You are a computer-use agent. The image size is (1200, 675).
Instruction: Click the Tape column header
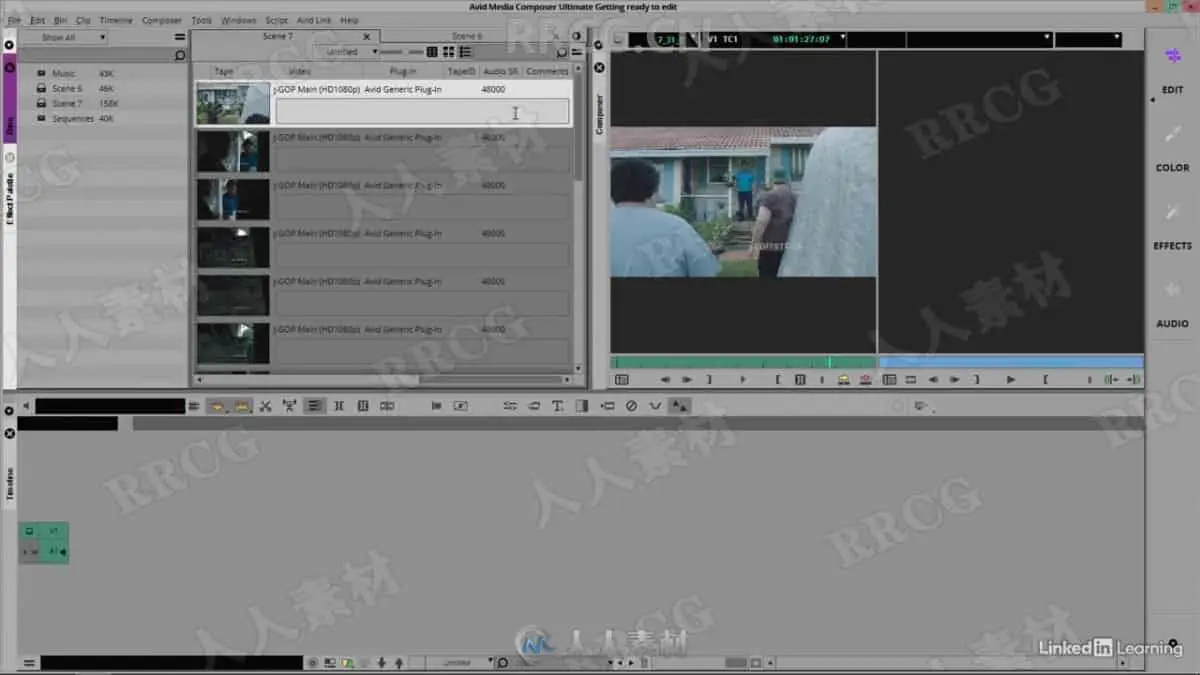224,71
